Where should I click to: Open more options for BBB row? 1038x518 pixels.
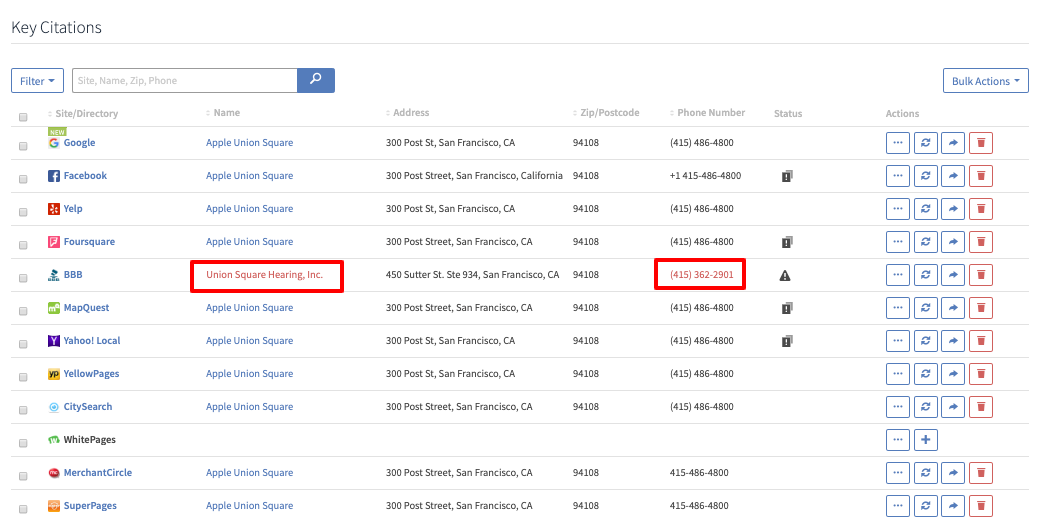pyautogui.click(x=898, y=274)
